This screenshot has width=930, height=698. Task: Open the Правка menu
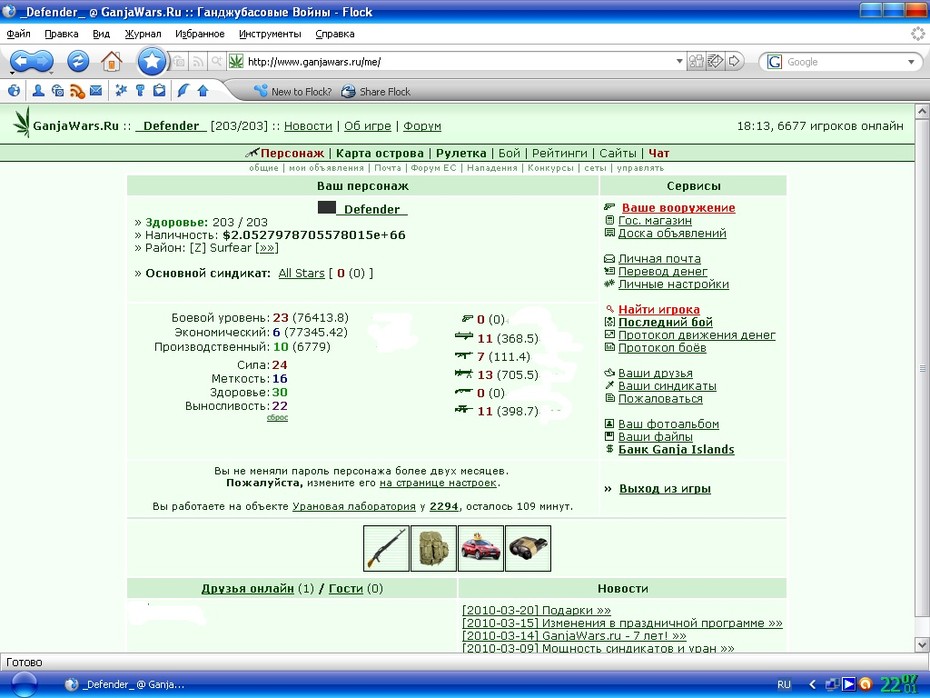tap(61, 34)
